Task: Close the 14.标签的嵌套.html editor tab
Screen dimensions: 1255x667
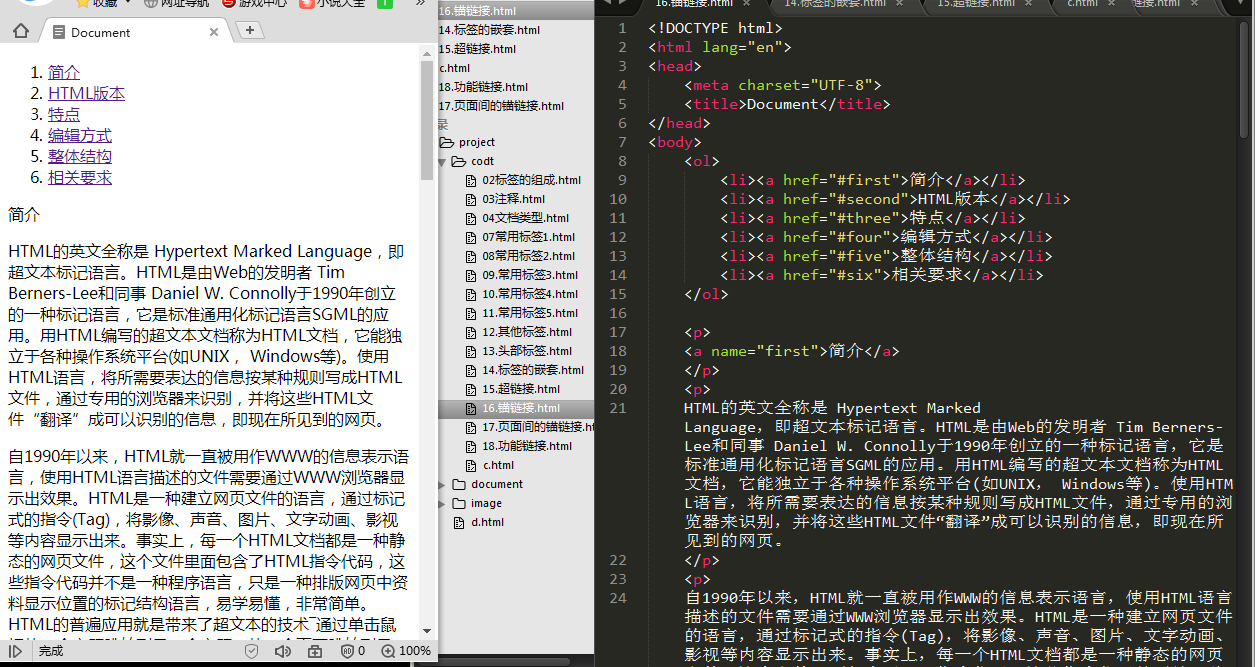Action: [x=899, y=4]
